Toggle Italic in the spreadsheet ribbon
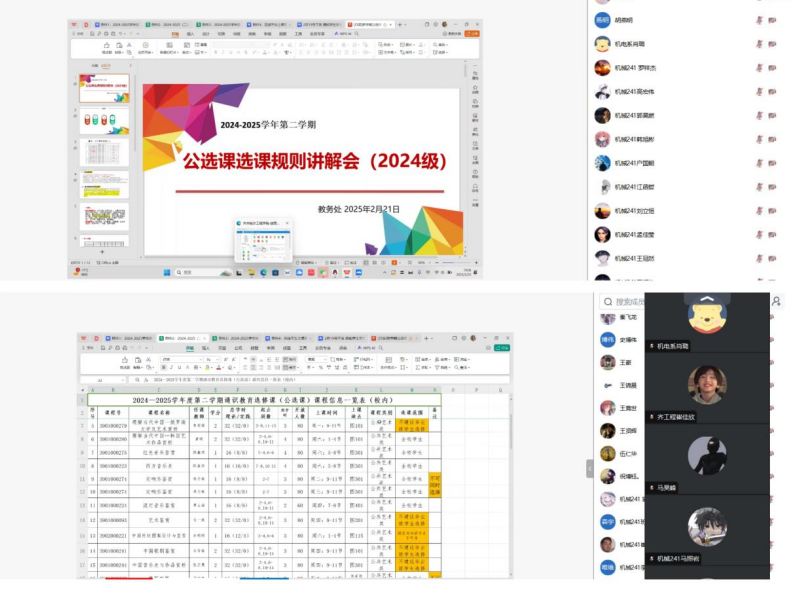The height and width of the screenshot is (594, 804). coord(171,367)
